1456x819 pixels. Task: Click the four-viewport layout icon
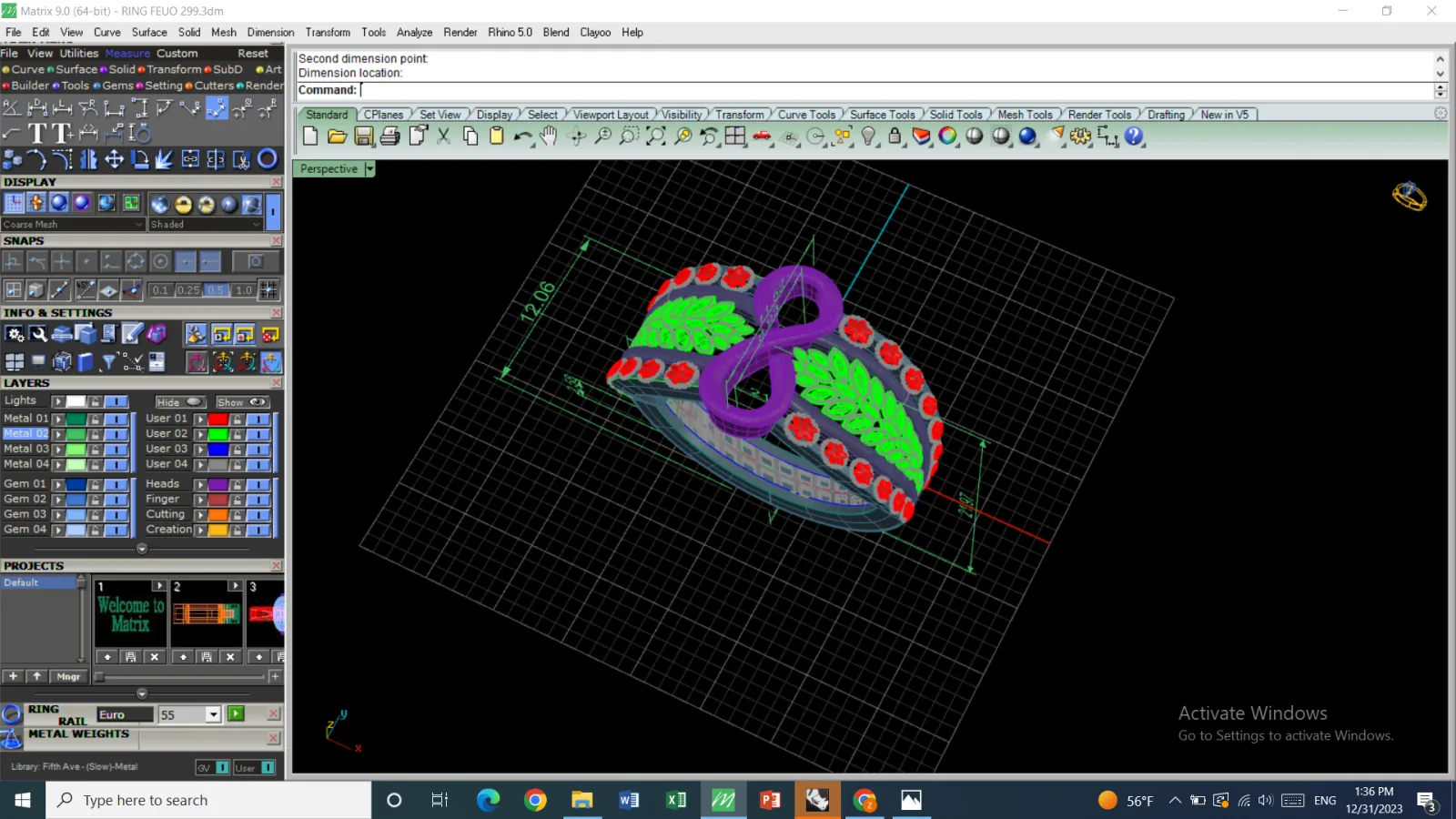[735, 136]
